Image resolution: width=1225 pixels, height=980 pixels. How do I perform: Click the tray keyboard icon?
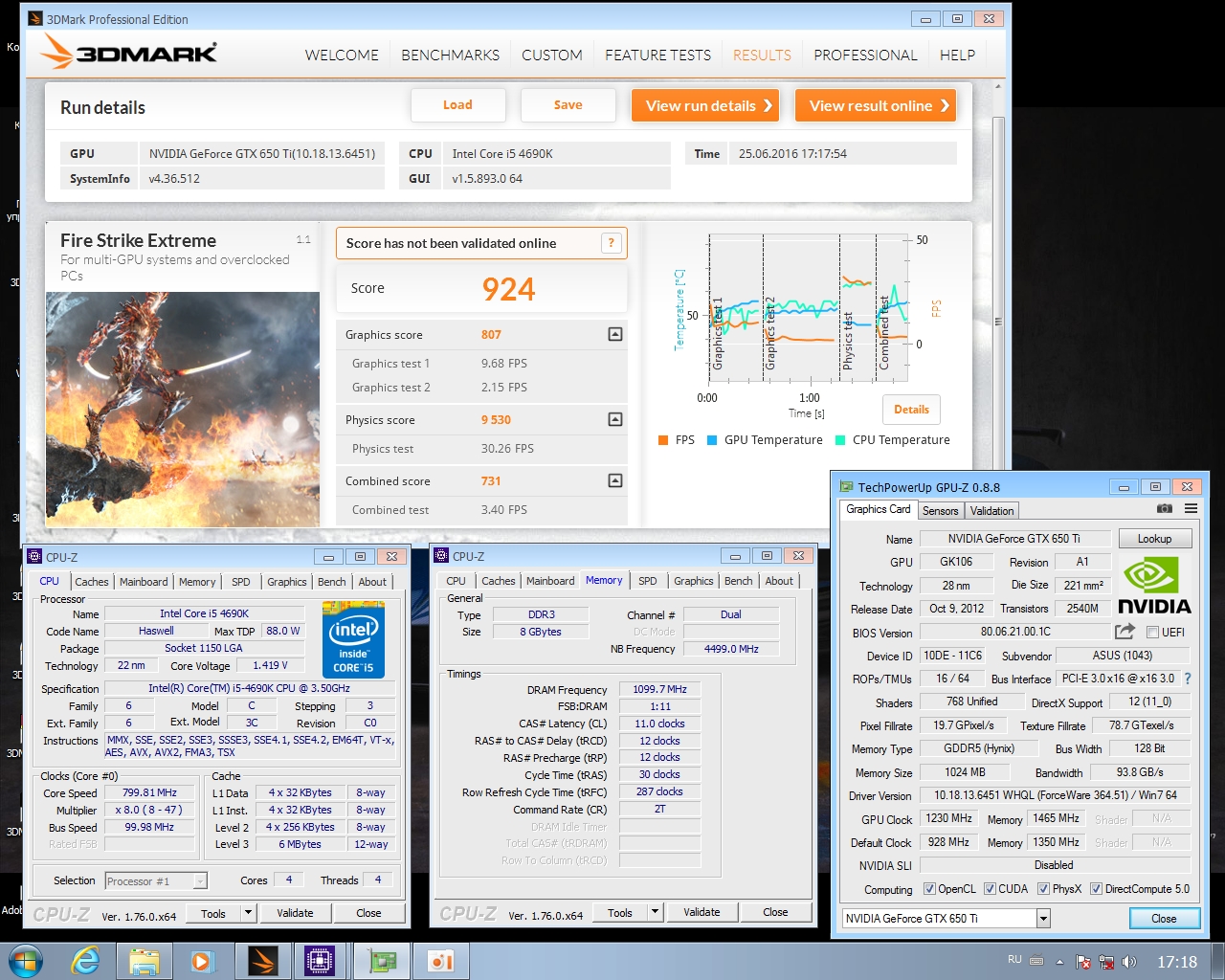(1036, 961)
